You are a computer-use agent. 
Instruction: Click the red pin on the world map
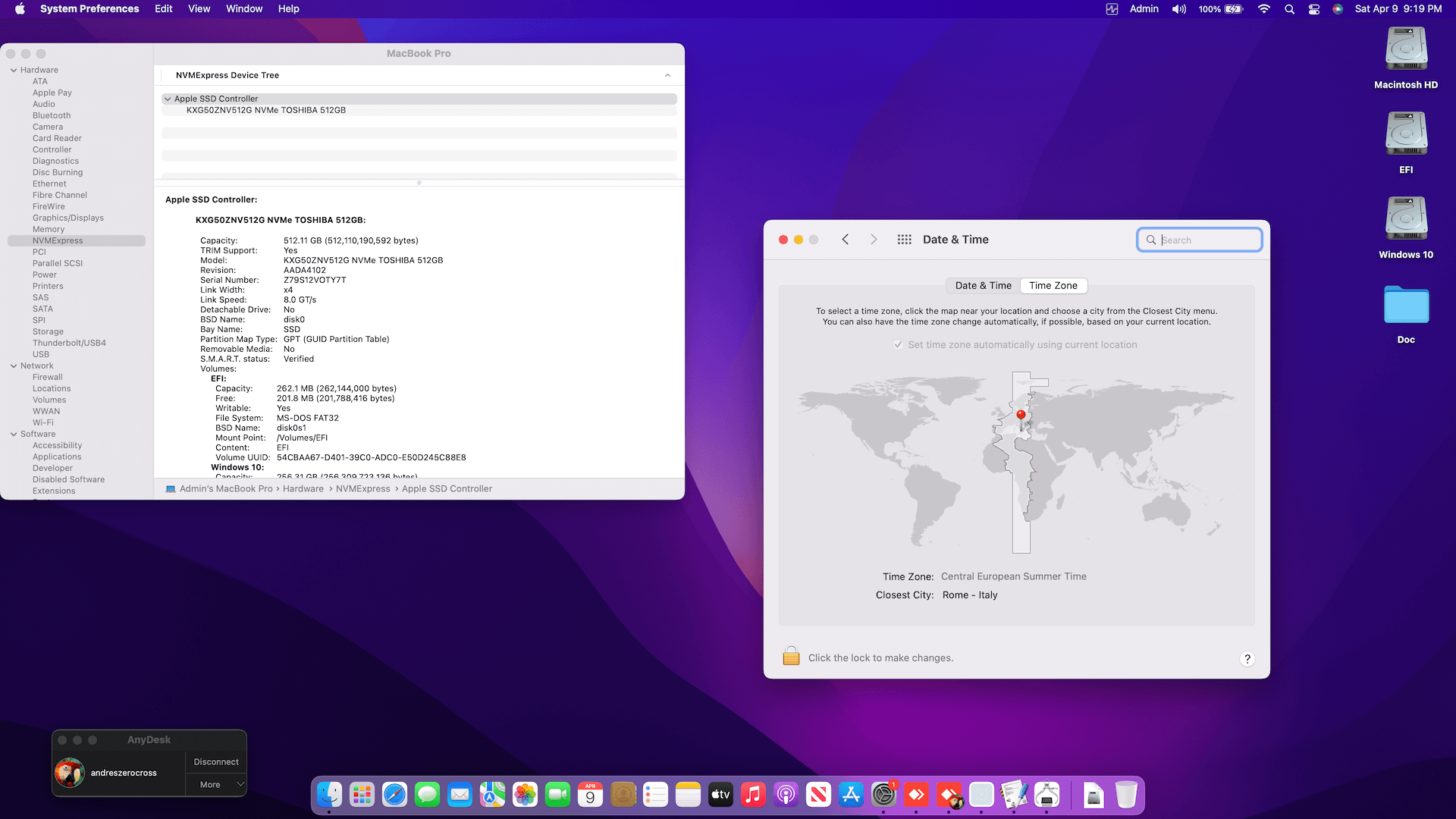(1021, 415)
